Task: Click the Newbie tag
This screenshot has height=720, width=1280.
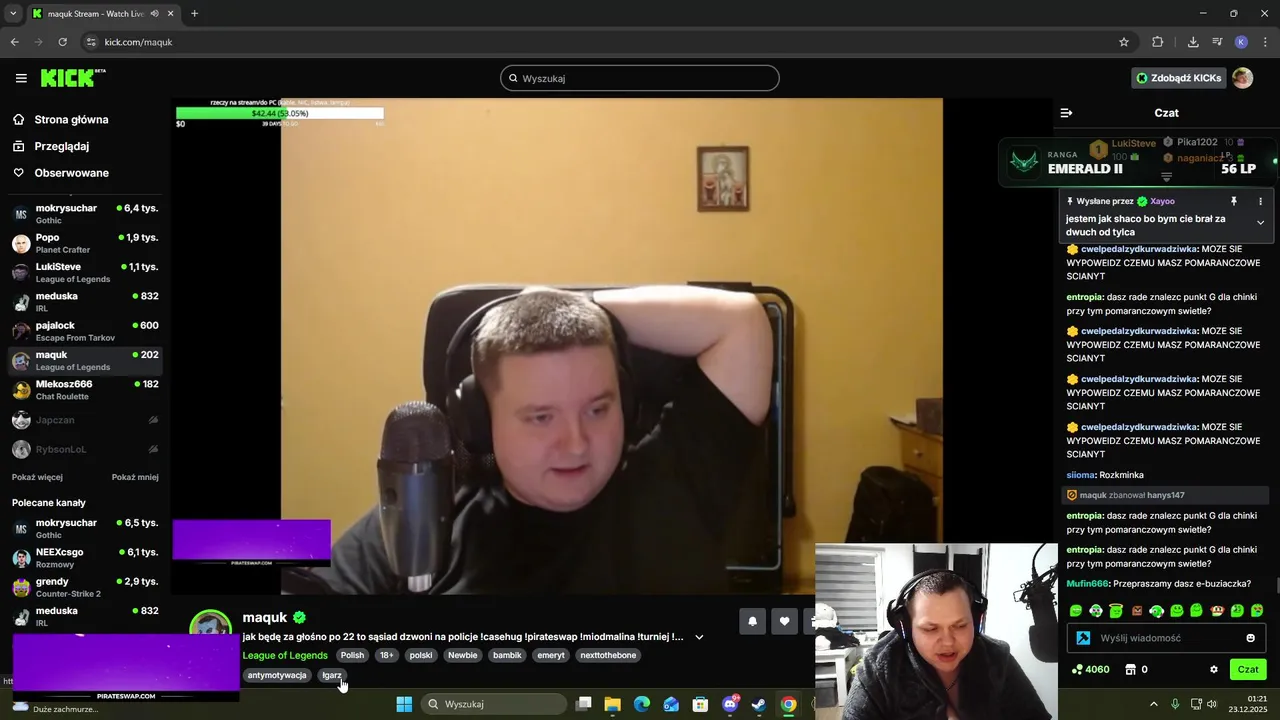Action: click(x=463, y=655)
